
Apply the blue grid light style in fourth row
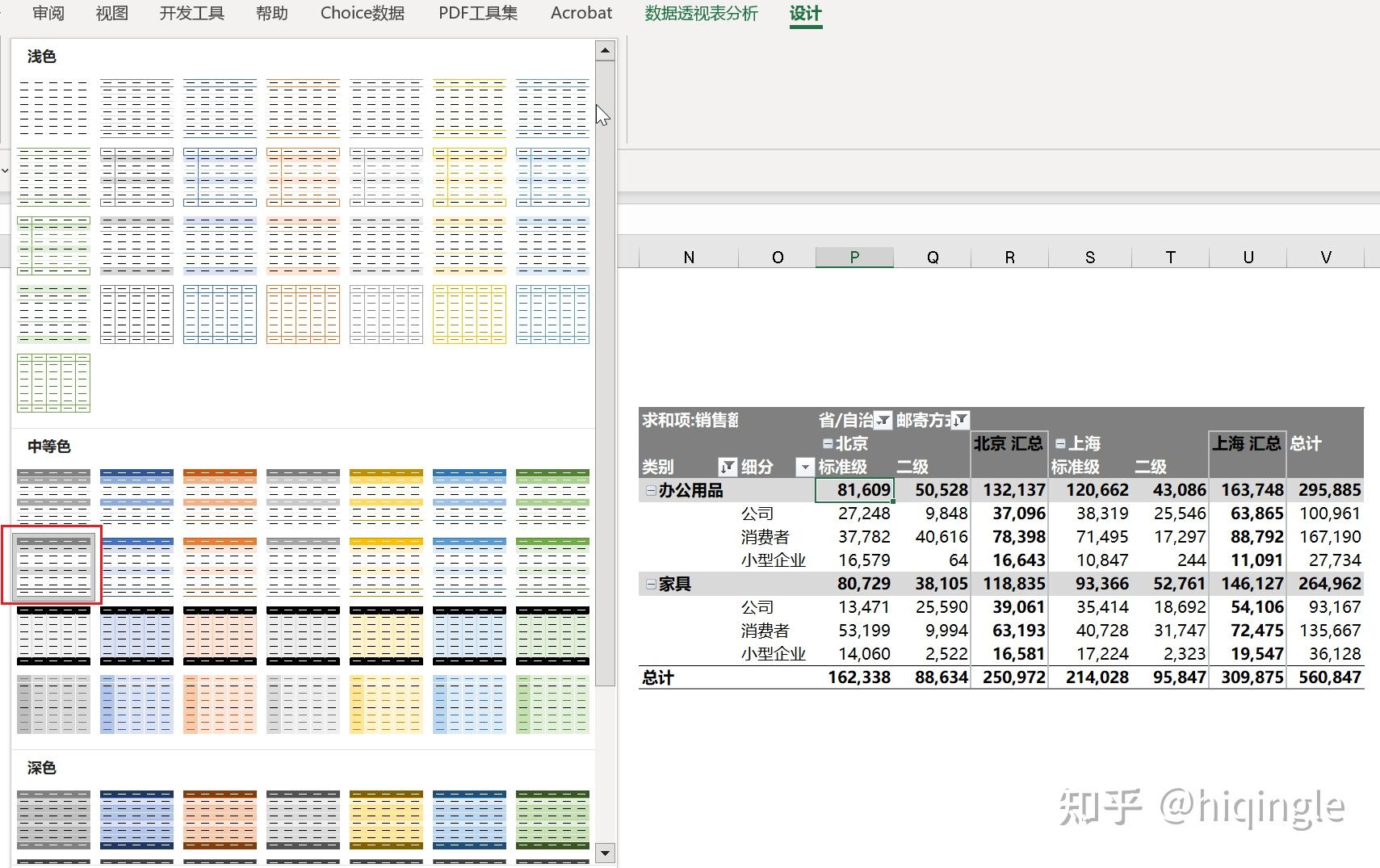pos(220,314)
